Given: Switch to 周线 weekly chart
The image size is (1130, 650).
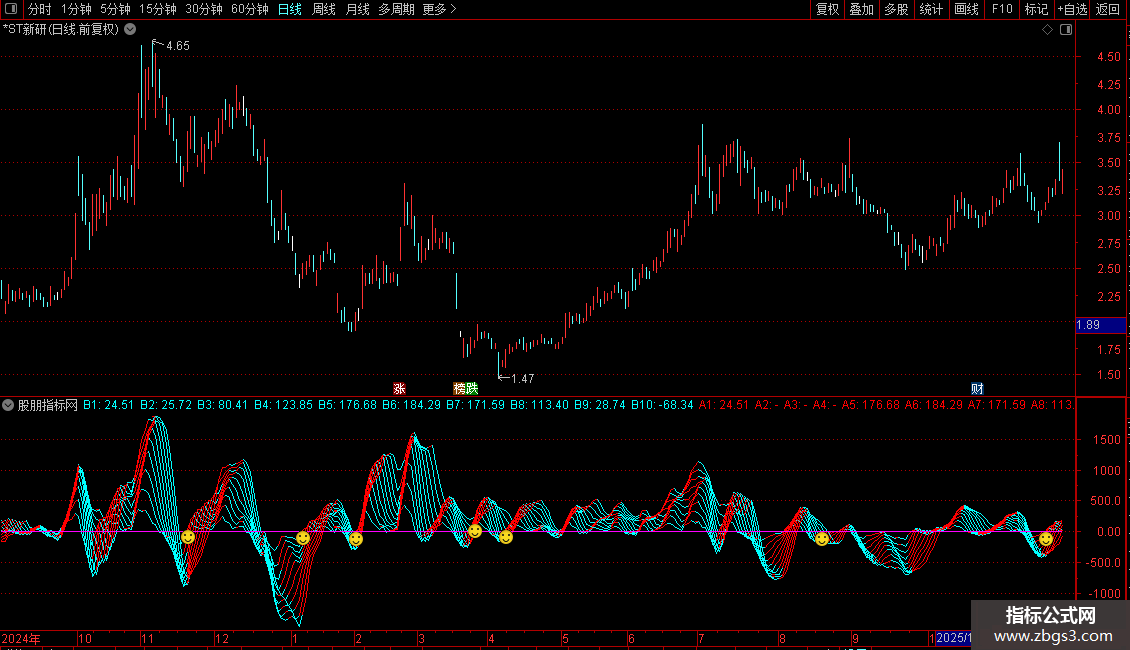Looking at the screenshot, I should [x=324, y=9].
